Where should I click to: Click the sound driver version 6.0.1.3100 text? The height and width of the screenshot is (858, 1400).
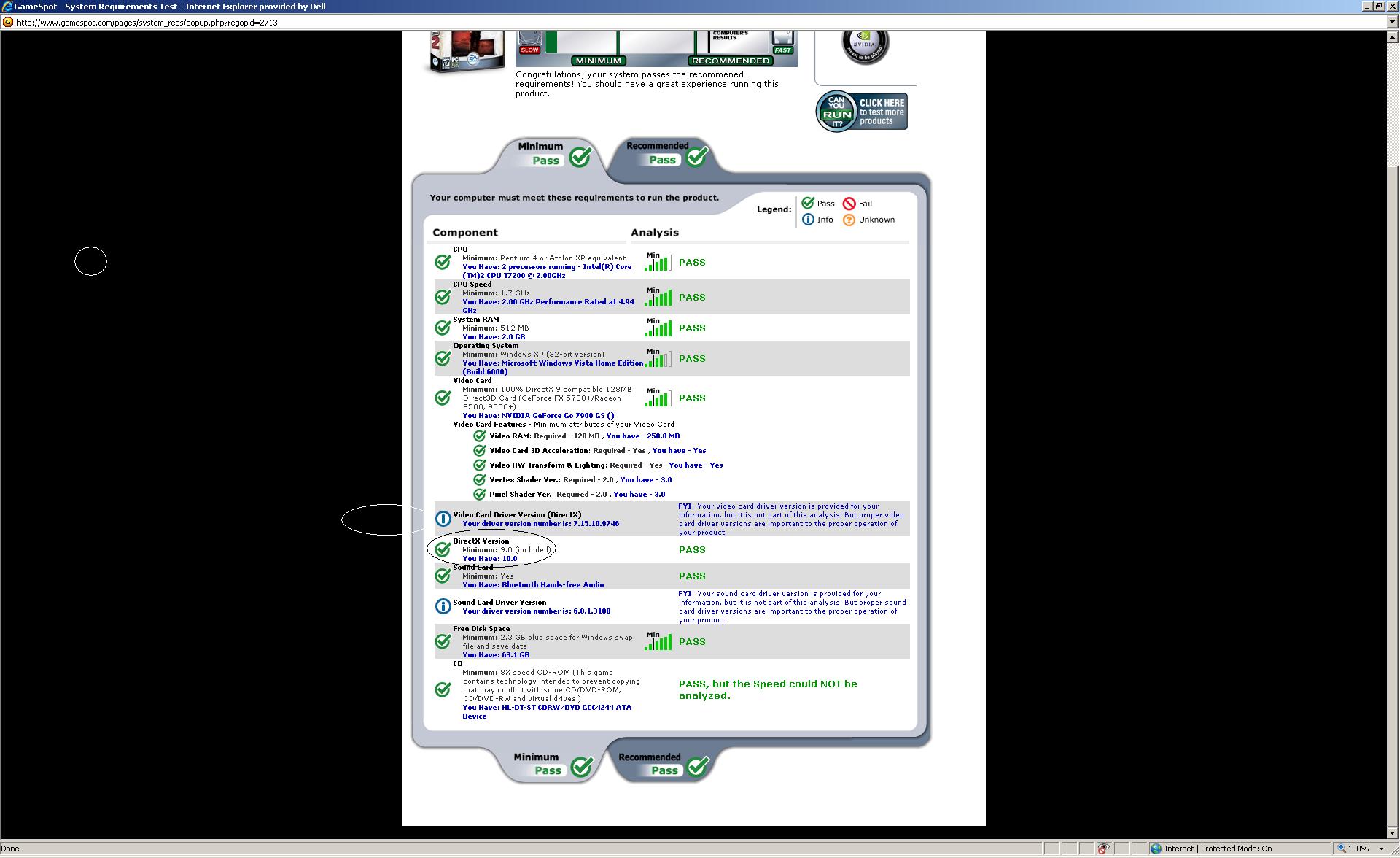[x=591, y=611]
